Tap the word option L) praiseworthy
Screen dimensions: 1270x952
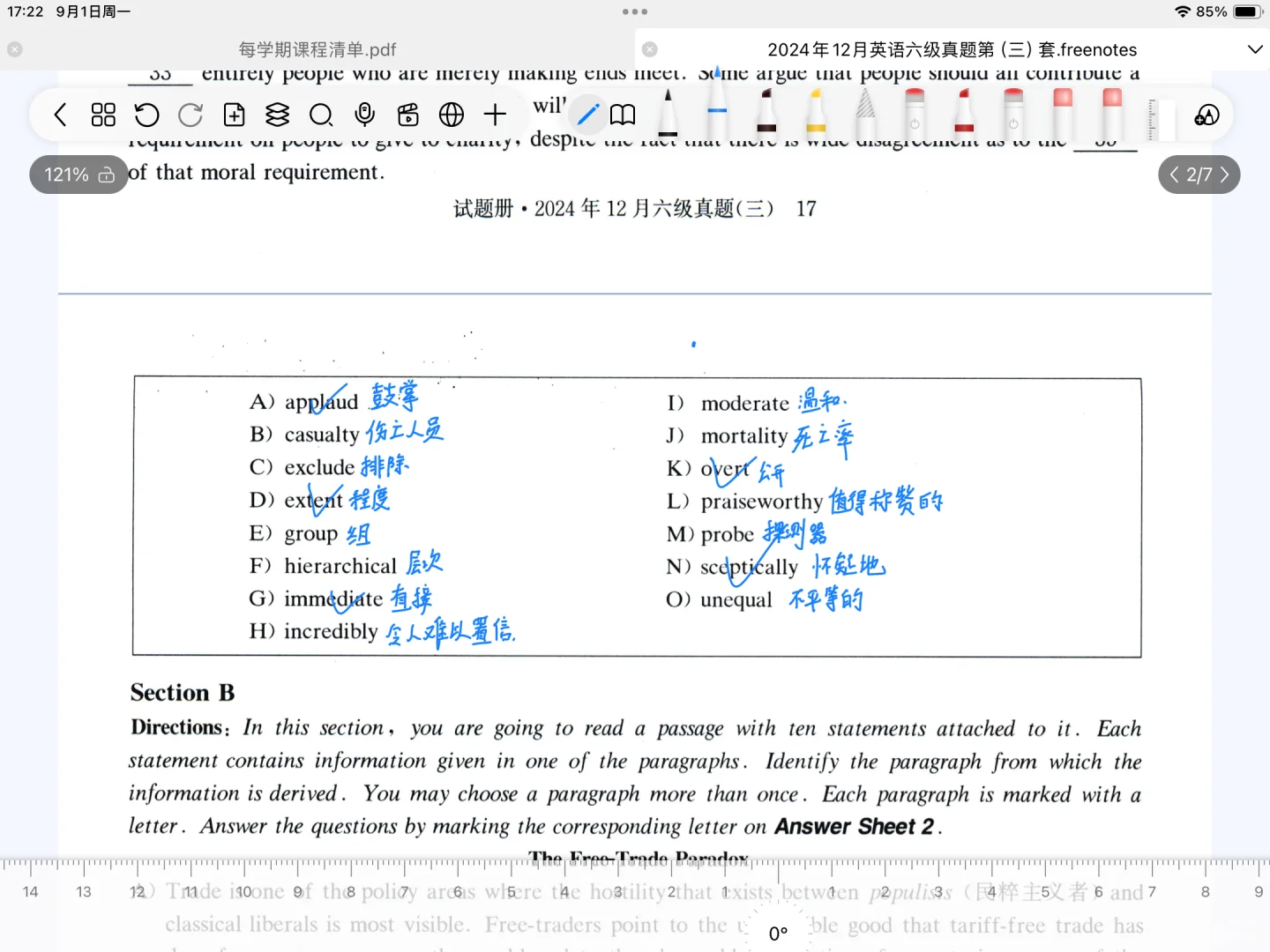tap(745, 502)
